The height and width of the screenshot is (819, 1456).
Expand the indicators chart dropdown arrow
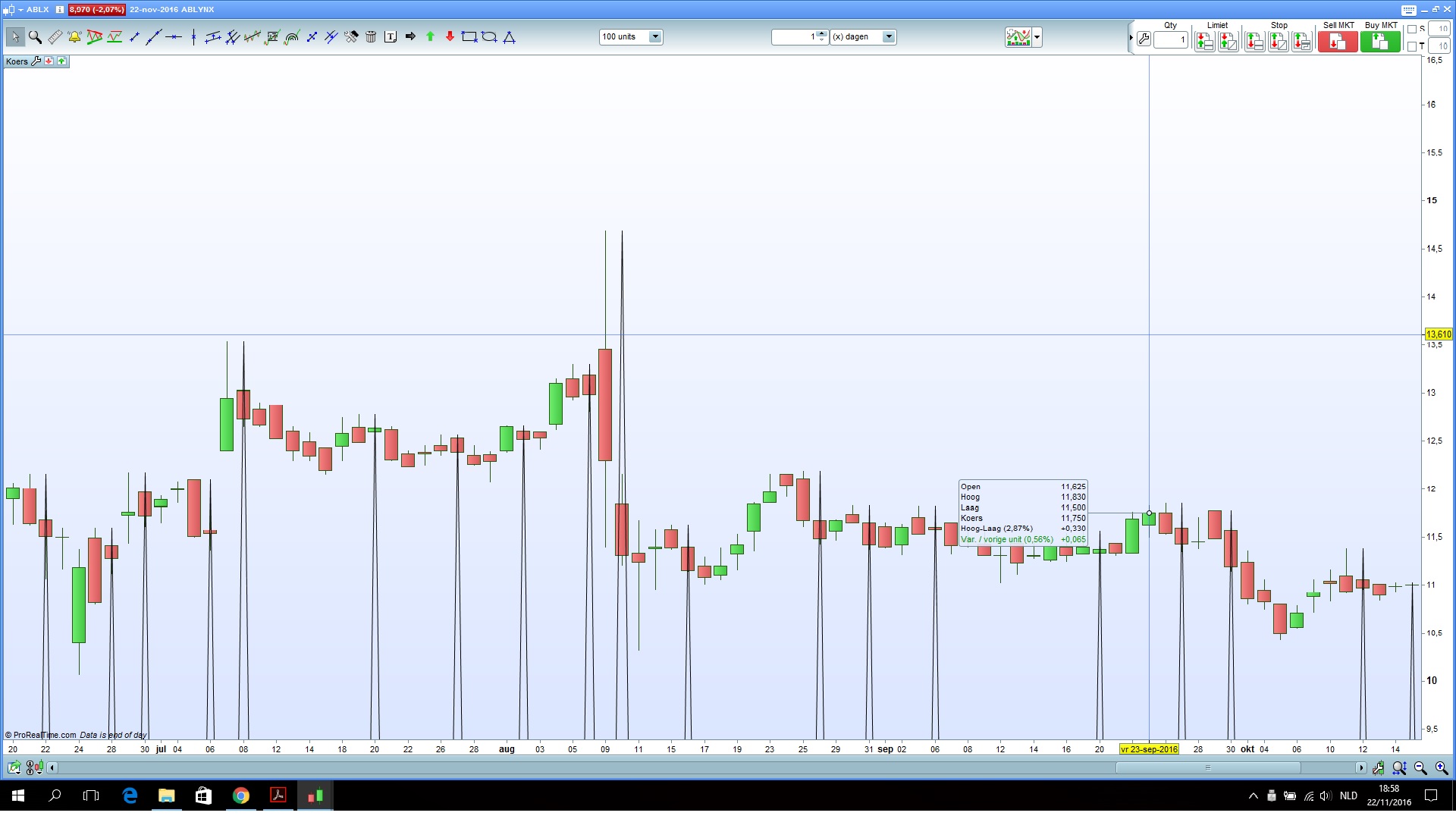pos(1037,37)
